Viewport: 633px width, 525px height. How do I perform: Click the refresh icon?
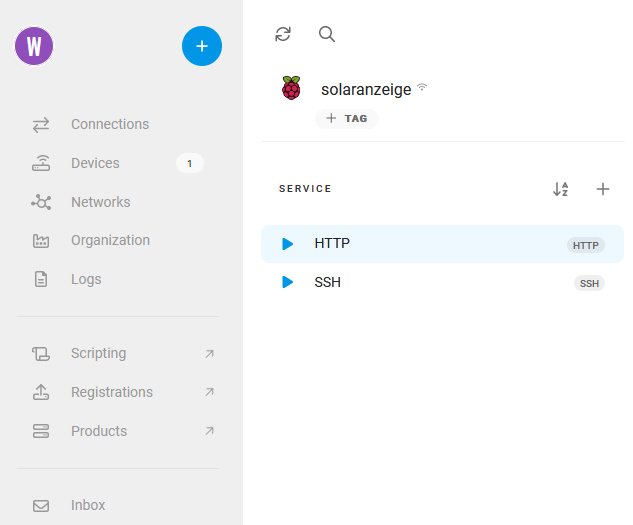point(283,34)
